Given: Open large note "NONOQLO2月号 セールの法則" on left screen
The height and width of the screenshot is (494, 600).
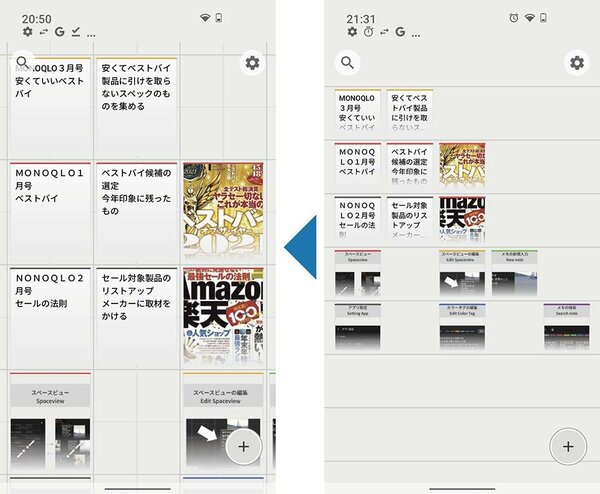Looking at the screenshot, I should point(50,318).
